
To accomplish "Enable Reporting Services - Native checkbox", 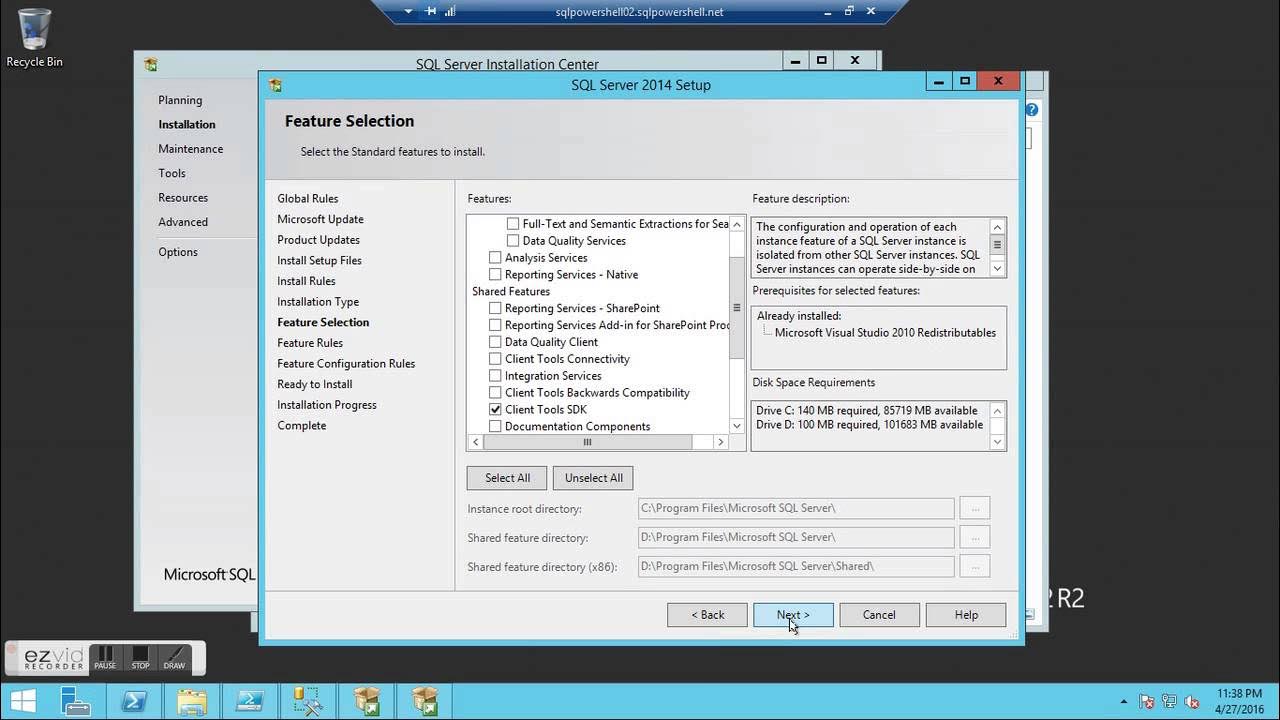I will pyautogui.click(x=495, y=275).
